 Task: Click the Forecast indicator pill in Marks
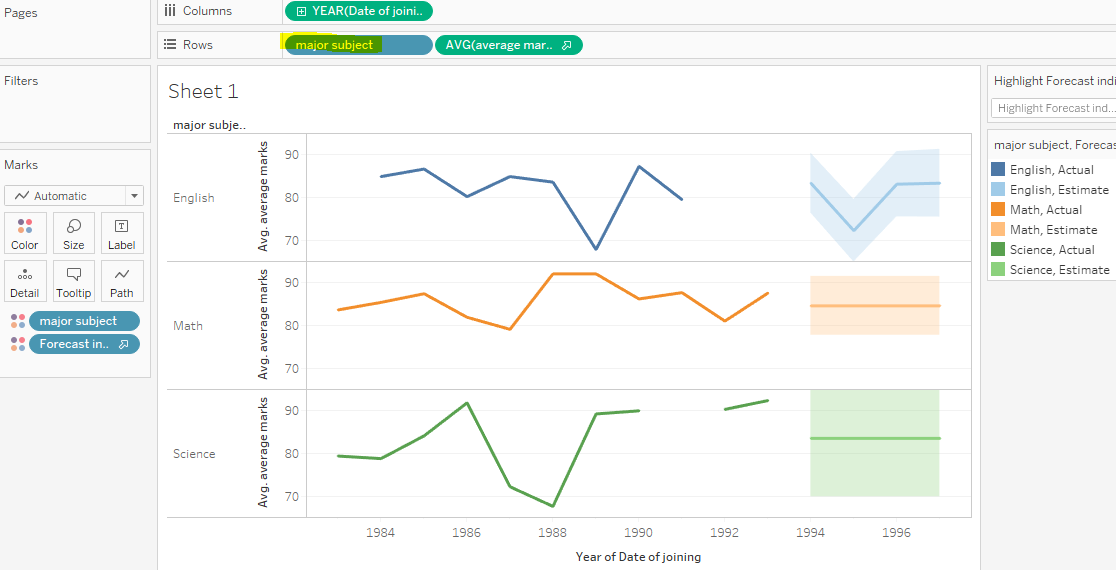[84, 344]
